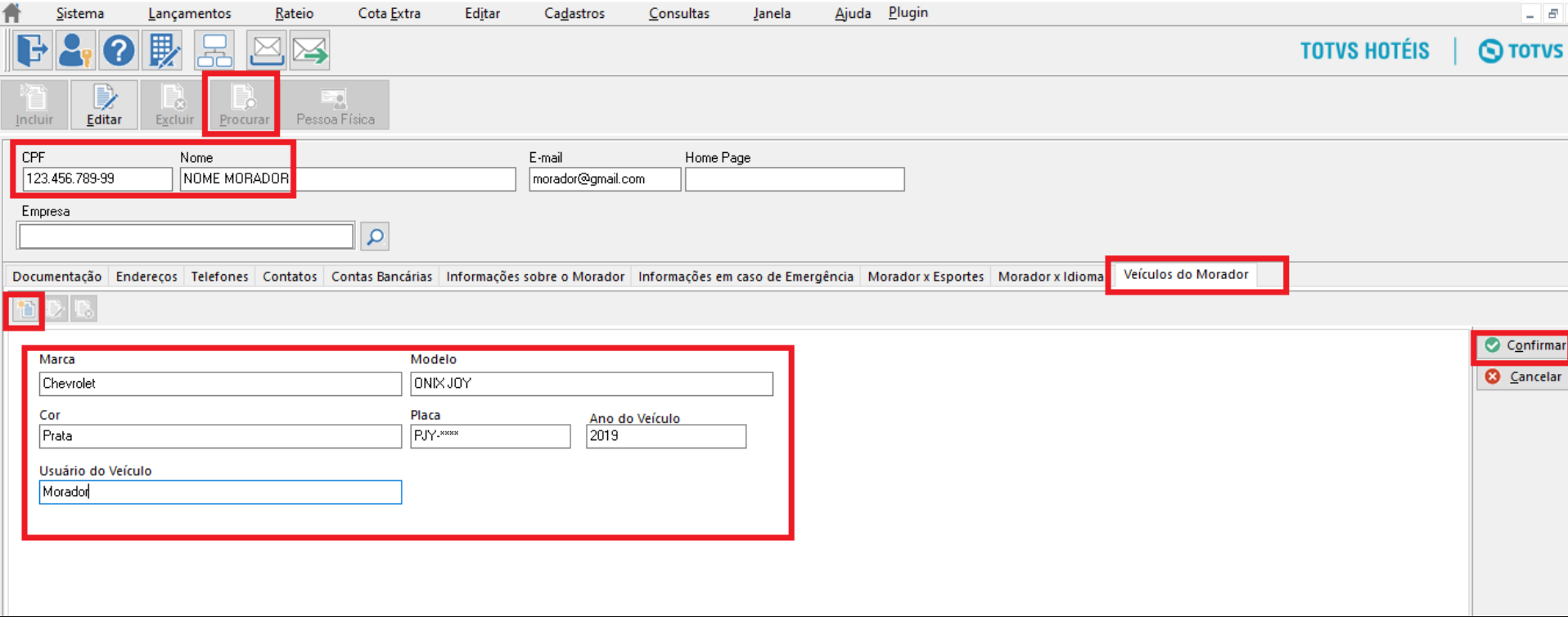Click the Confirmar button
Screen dimensions: 1568x617
pyautogui.click(x=1525, y=345)
